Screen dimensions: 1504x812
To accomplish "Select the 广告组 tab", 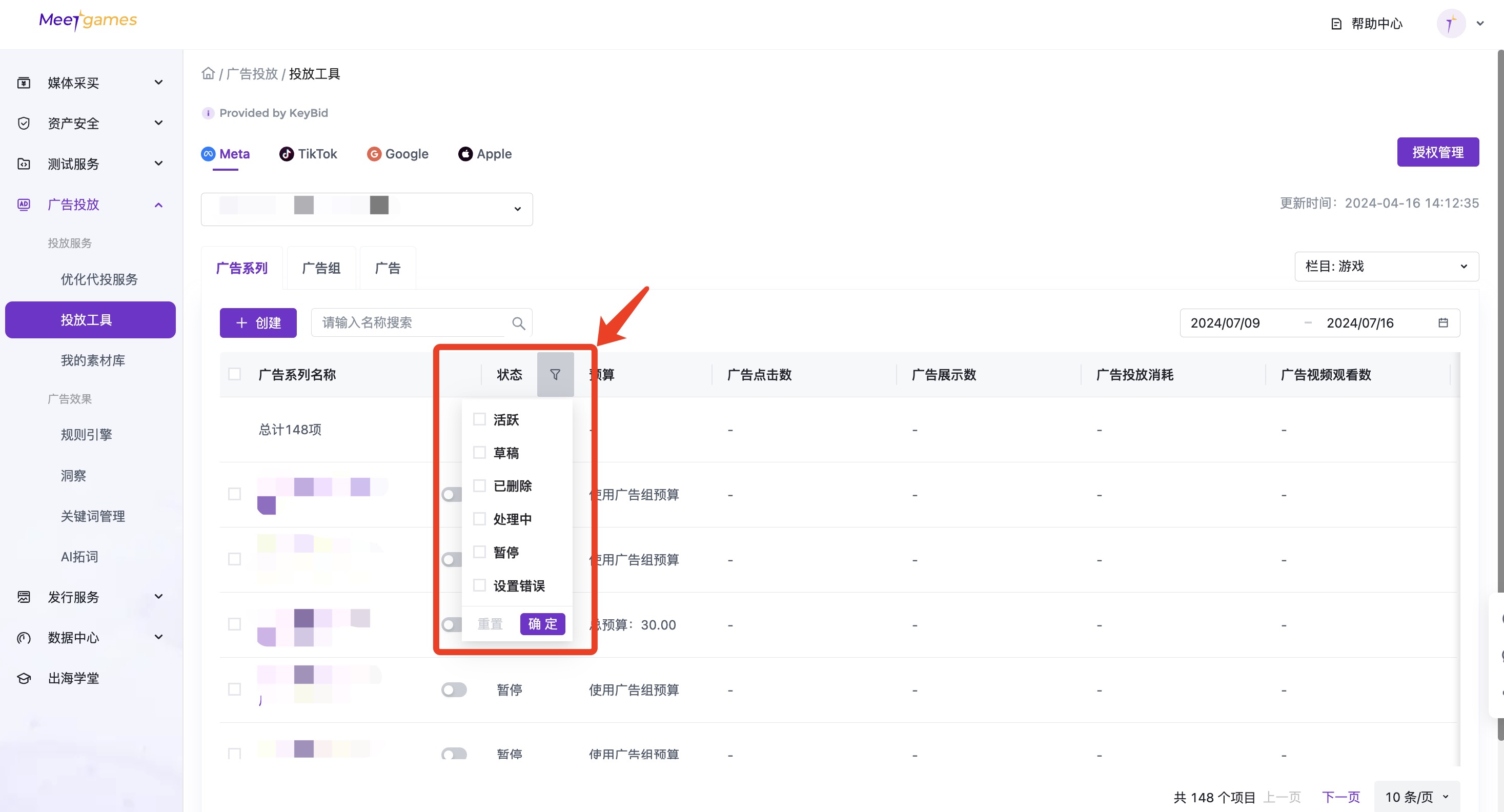I will pos(321,269).
